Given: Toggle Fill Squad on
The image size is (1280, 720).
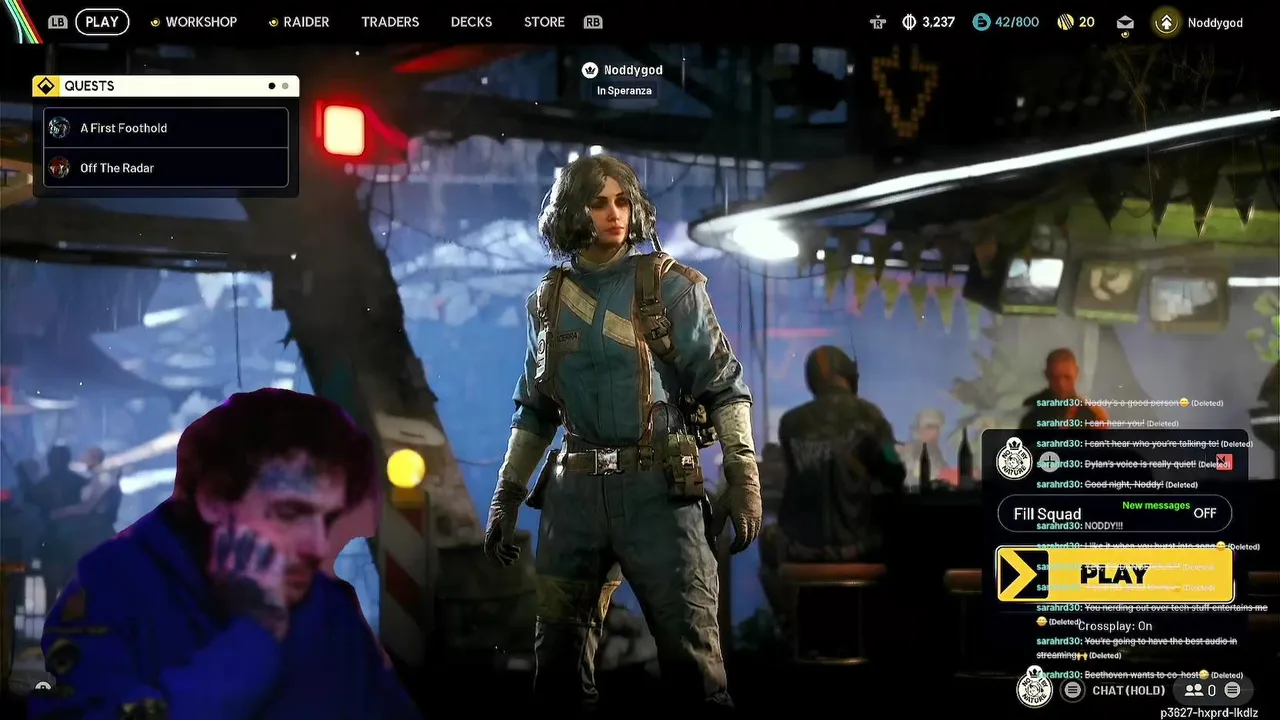Looking at the screenshot, I should coord(1115,513).
